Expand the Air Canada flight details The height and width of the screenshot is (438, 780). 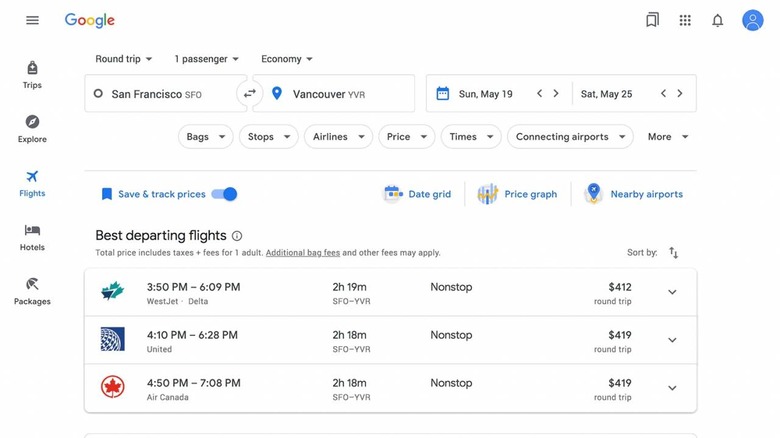coord(672,388)
